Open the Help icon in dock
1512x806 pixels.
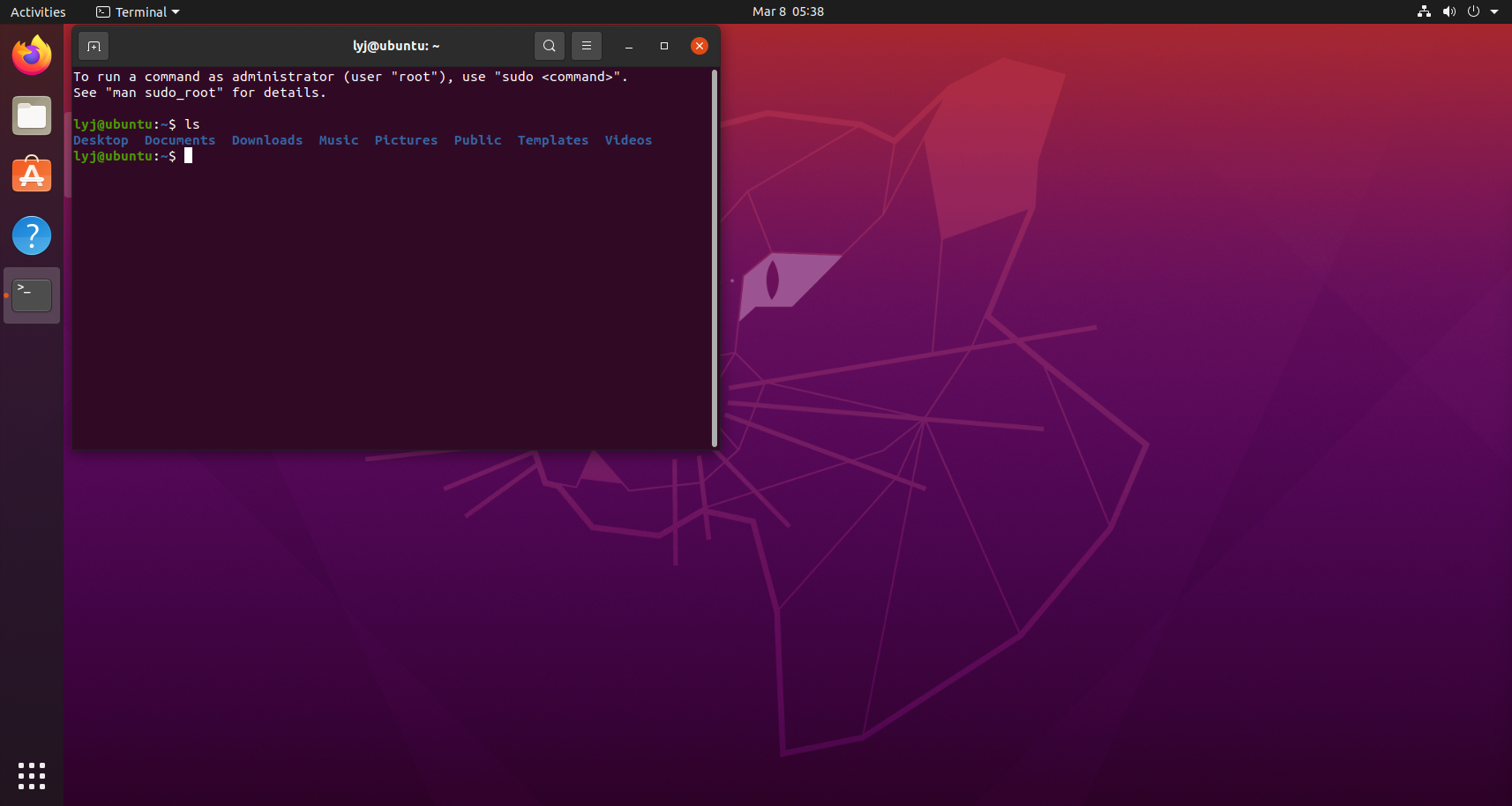point(32,235)
